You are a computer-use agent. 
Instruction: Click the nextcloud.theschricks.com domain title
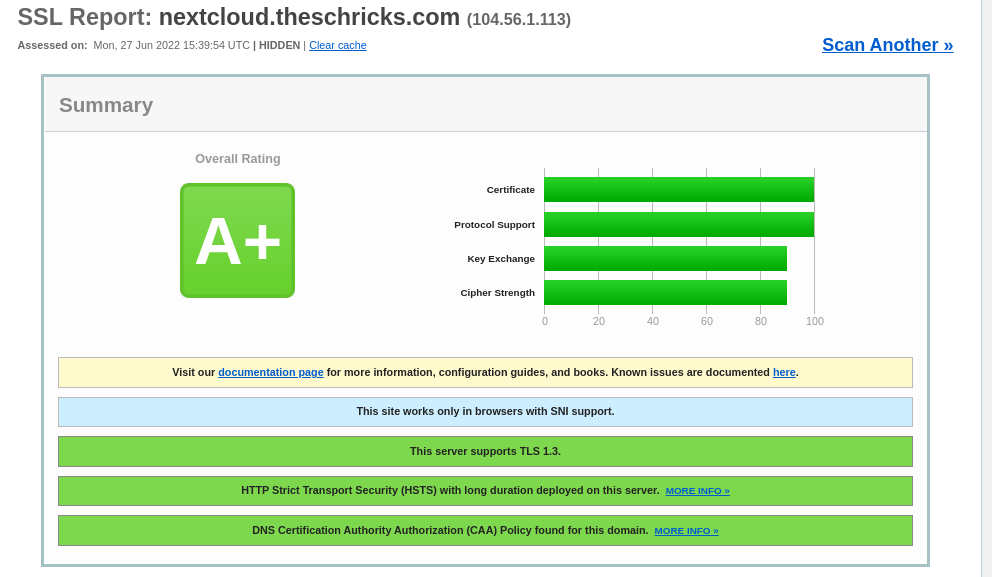[x=309, y=17]
